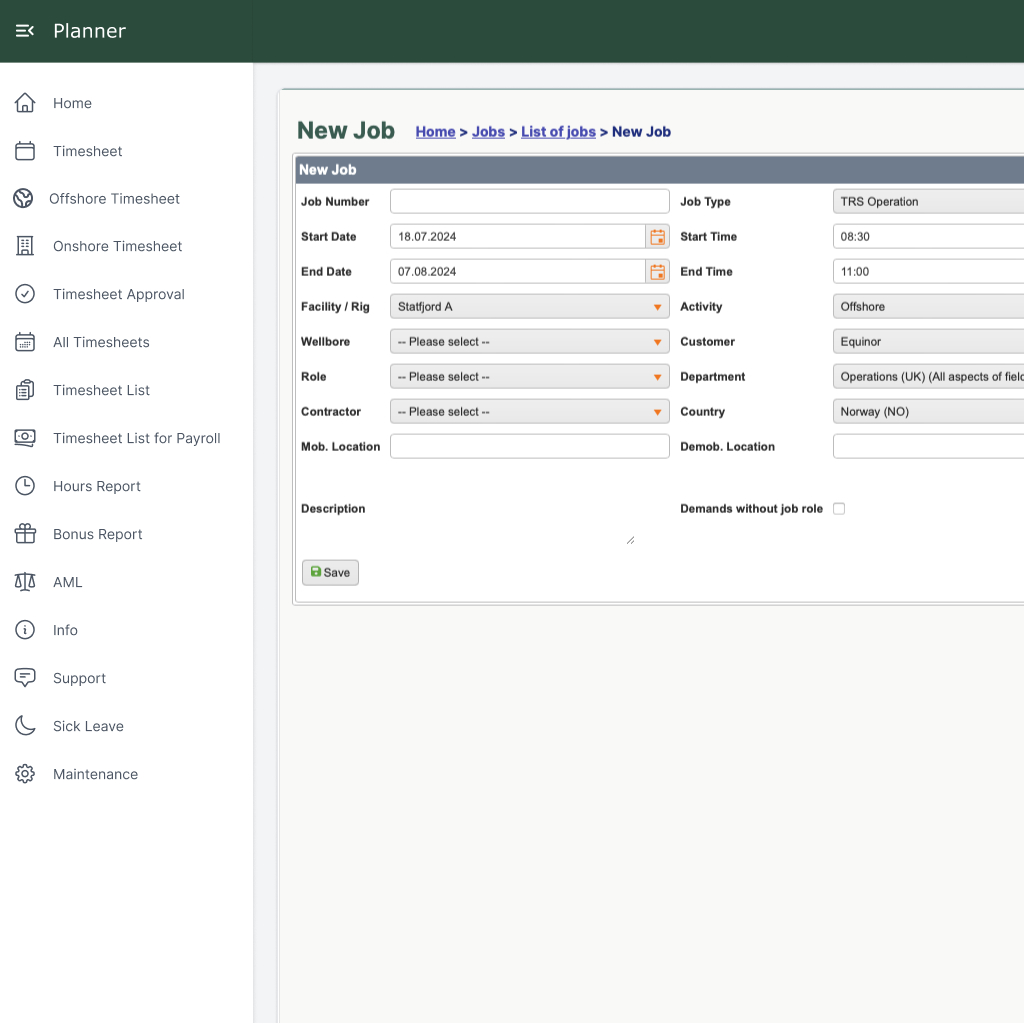
Task: Follow the List of jobs breadcrumb link
Action: coord(558,131)
